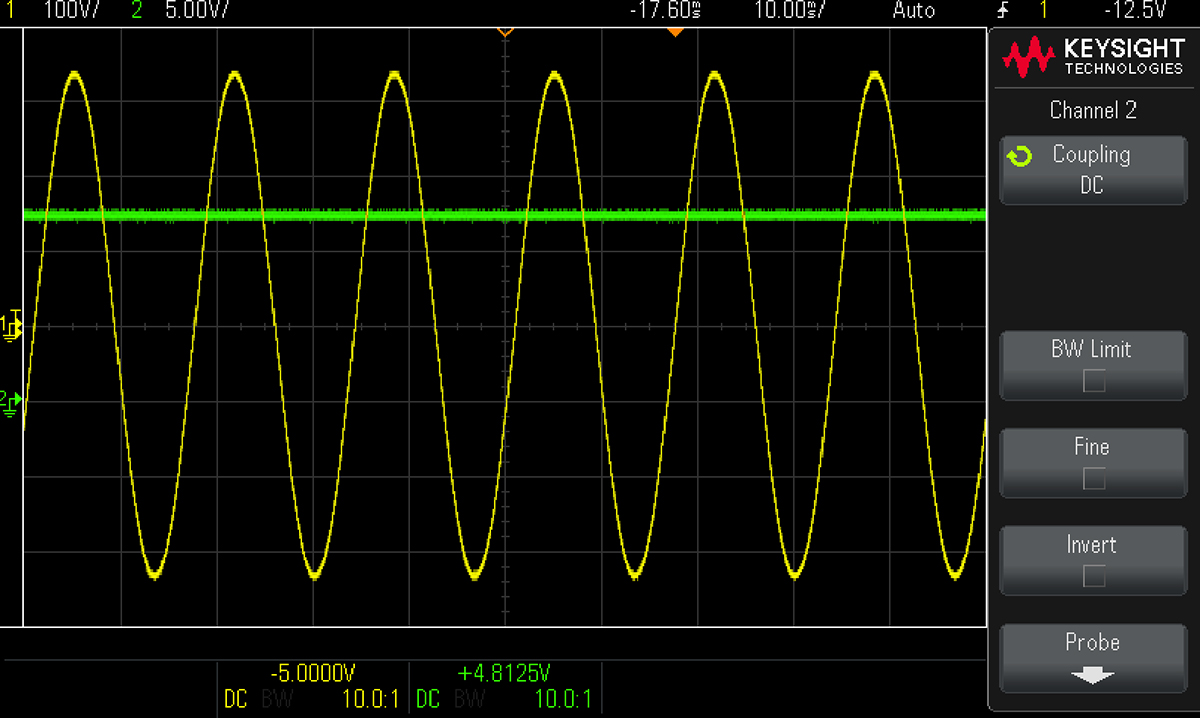
Task: Click the Keysight Technologies logo
Action: pos(1092,59)
